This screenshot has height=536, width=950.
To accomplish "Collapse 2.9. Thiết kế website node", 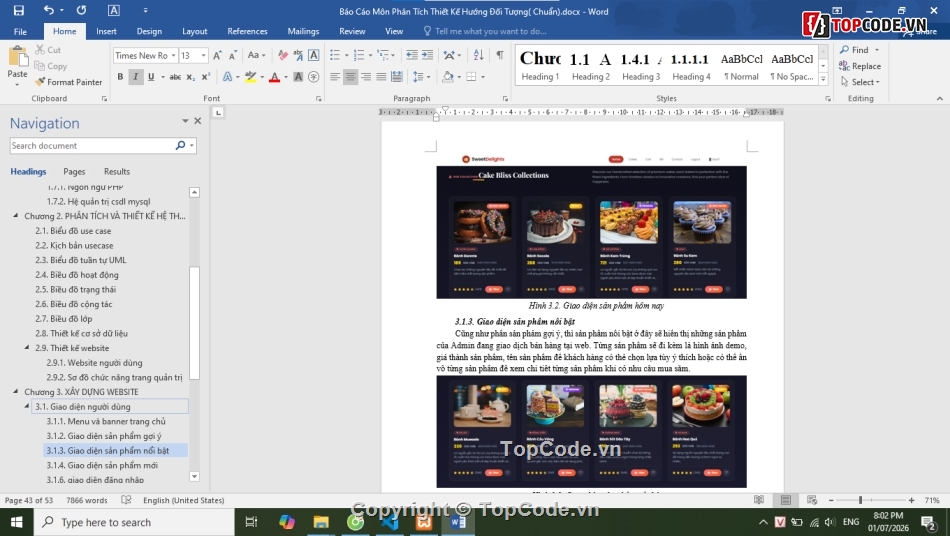I will click(x=27, y=348).
